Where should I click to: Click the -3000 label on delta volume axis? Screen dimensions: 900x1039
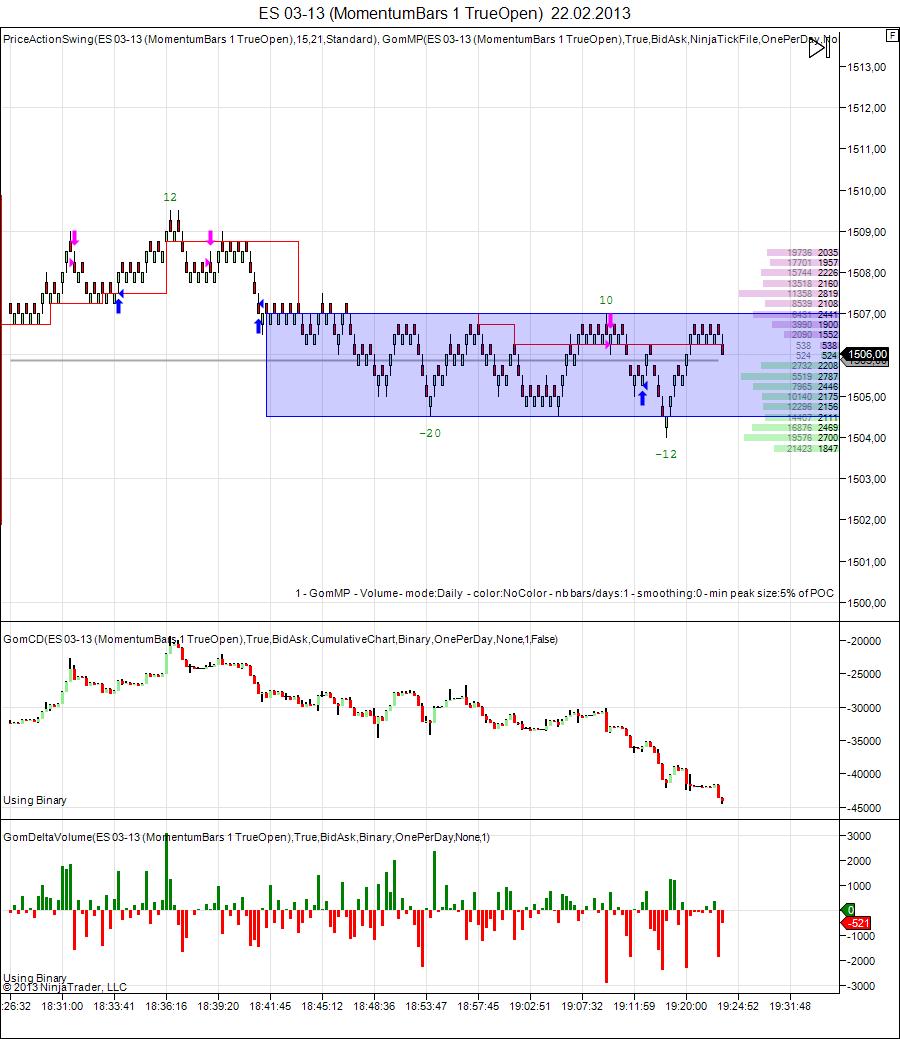pyautogui.click(x=861, y=987)
